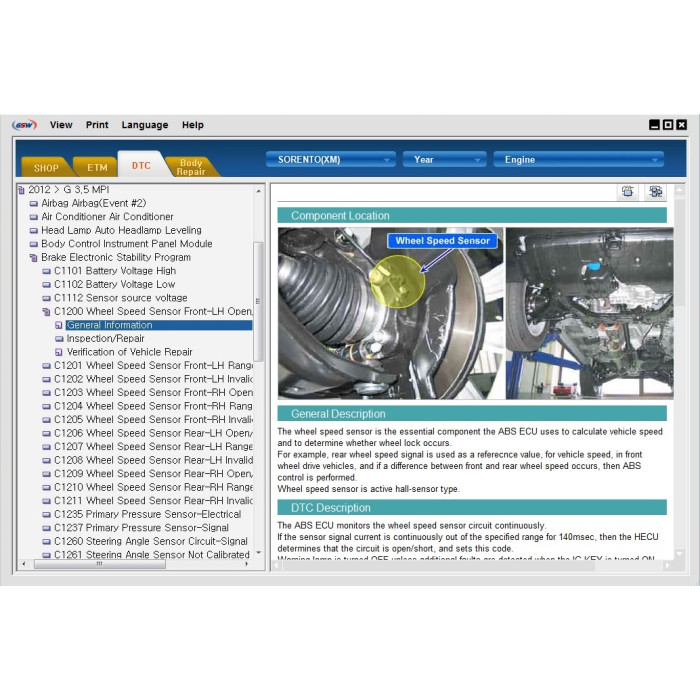Click the C1203 Wheel Speed Sensor icon
The height and width of the screenshot is (700, 700).
click(46, 393)
